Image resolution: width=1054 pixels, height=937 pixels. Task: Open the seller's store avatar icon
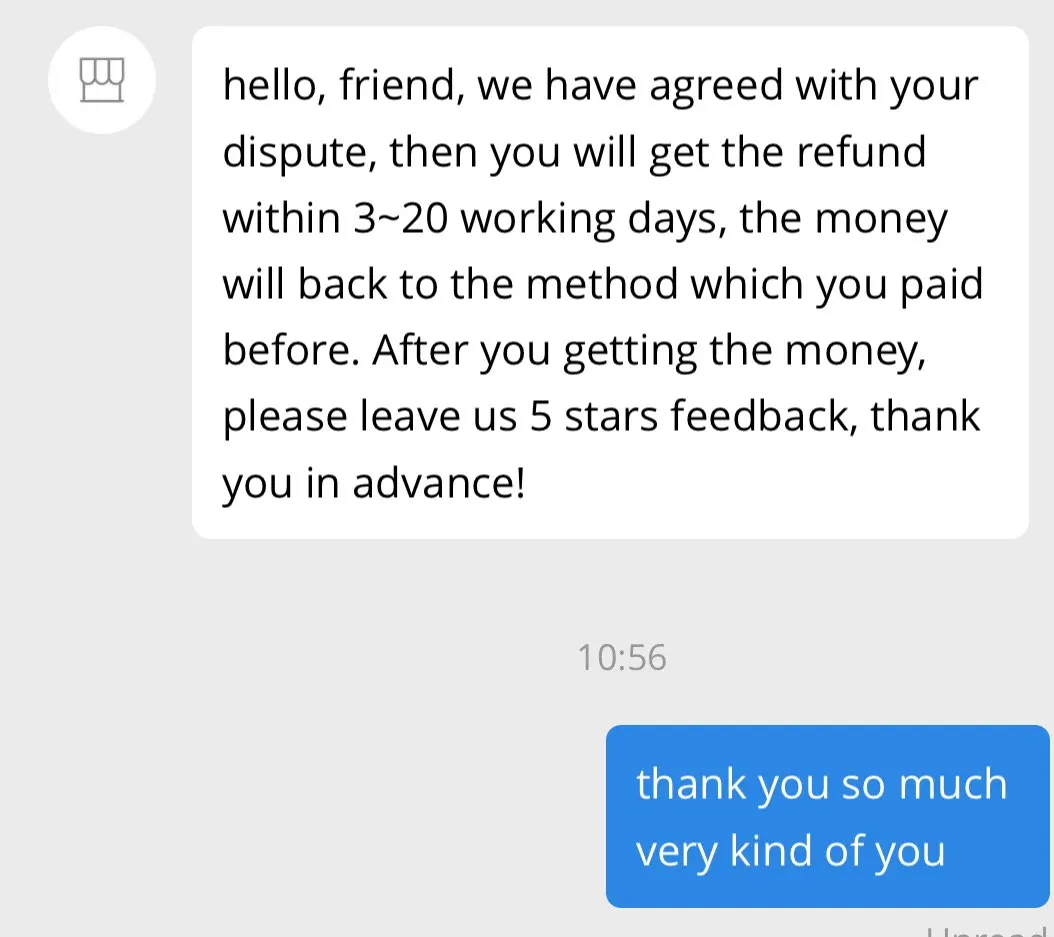tap(102, 80)
